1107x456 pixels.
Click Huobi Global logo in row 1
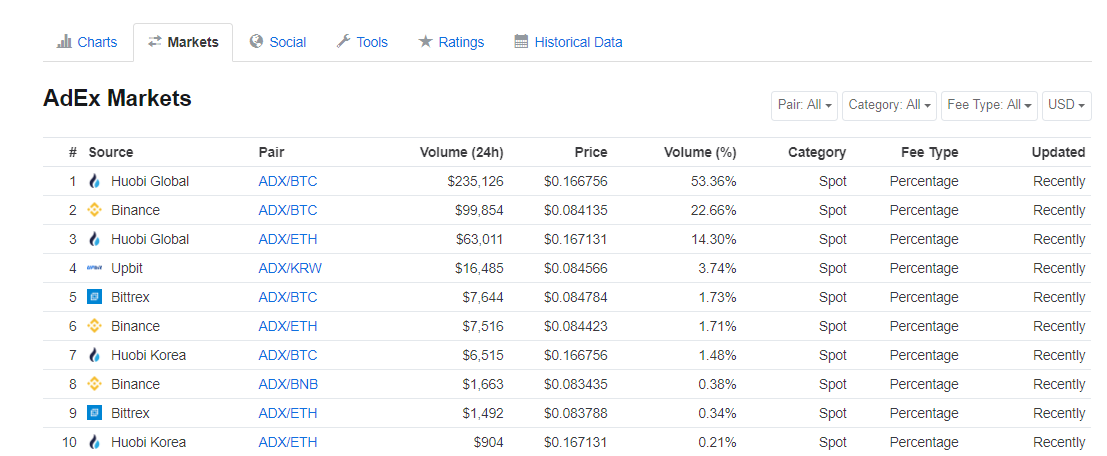[95, 181]
